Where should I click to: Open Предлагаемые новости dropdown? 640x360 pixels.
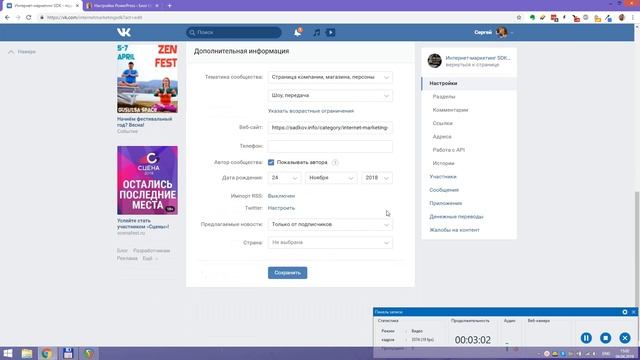tap(330, 224)
